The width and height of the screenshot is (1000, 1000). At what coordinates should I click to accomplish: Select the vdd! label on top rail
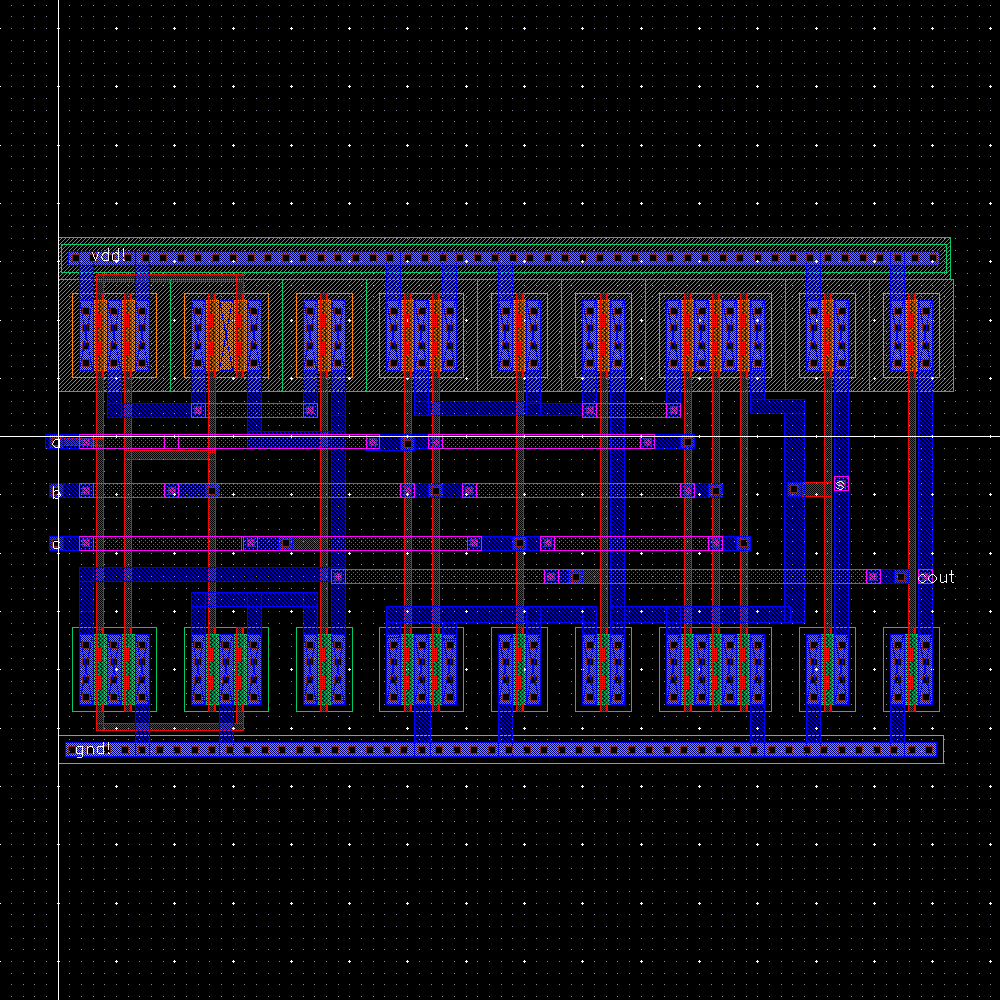pos(108,256)
